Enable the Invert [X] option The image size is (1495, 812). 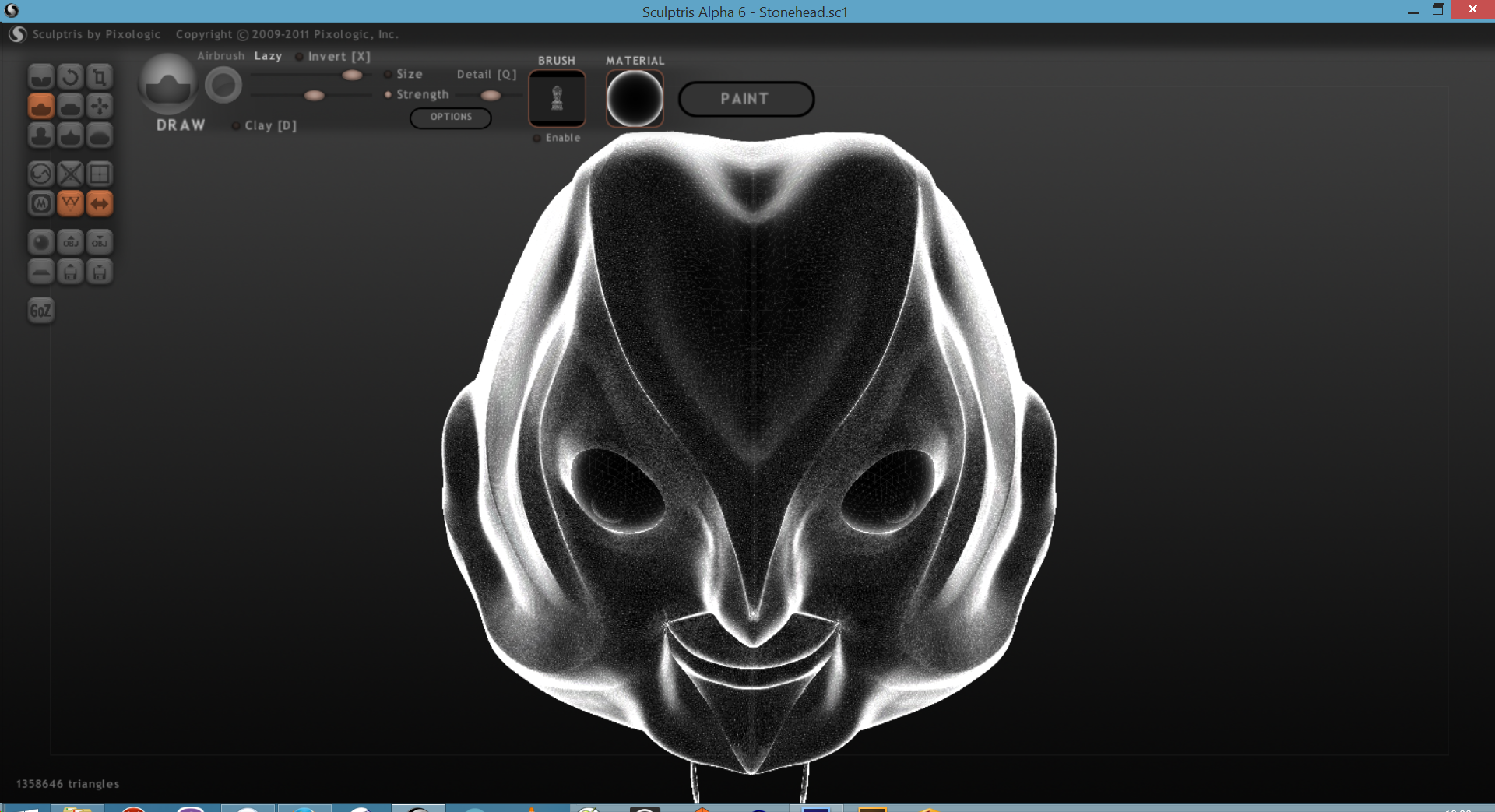tap(300, 57)
